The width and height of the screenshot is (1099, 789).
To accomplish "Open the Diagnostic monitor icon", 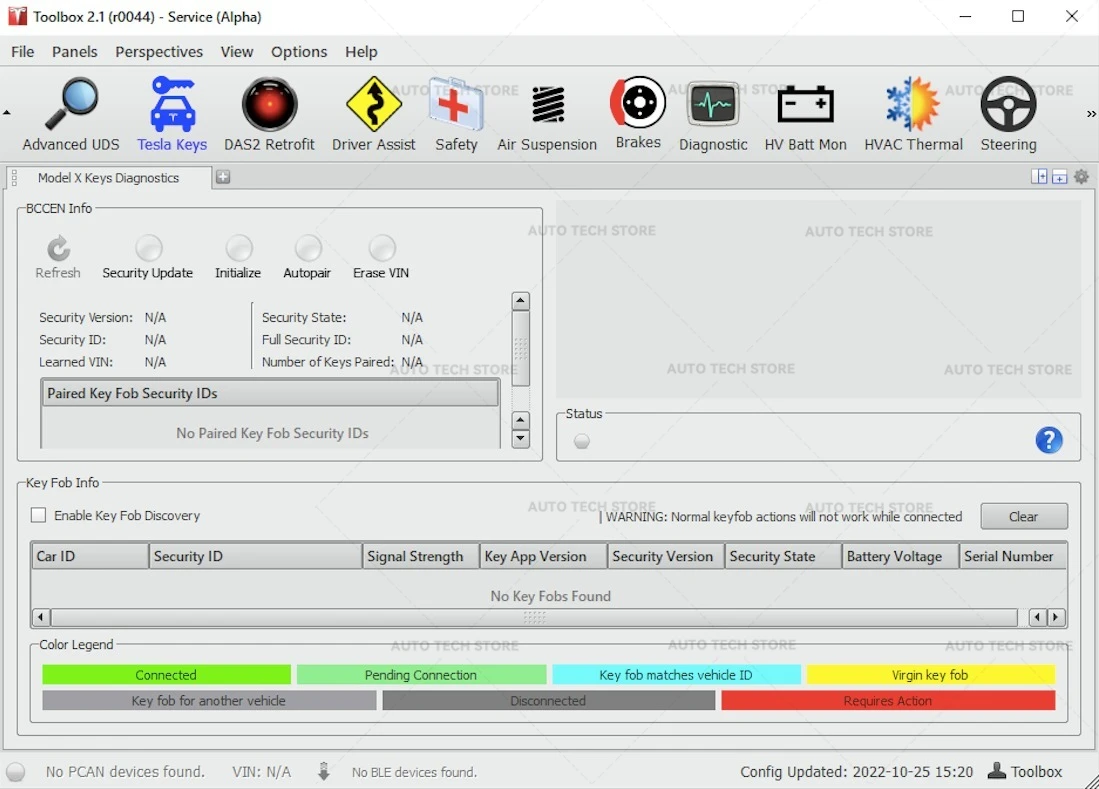I will coord(713,114).
